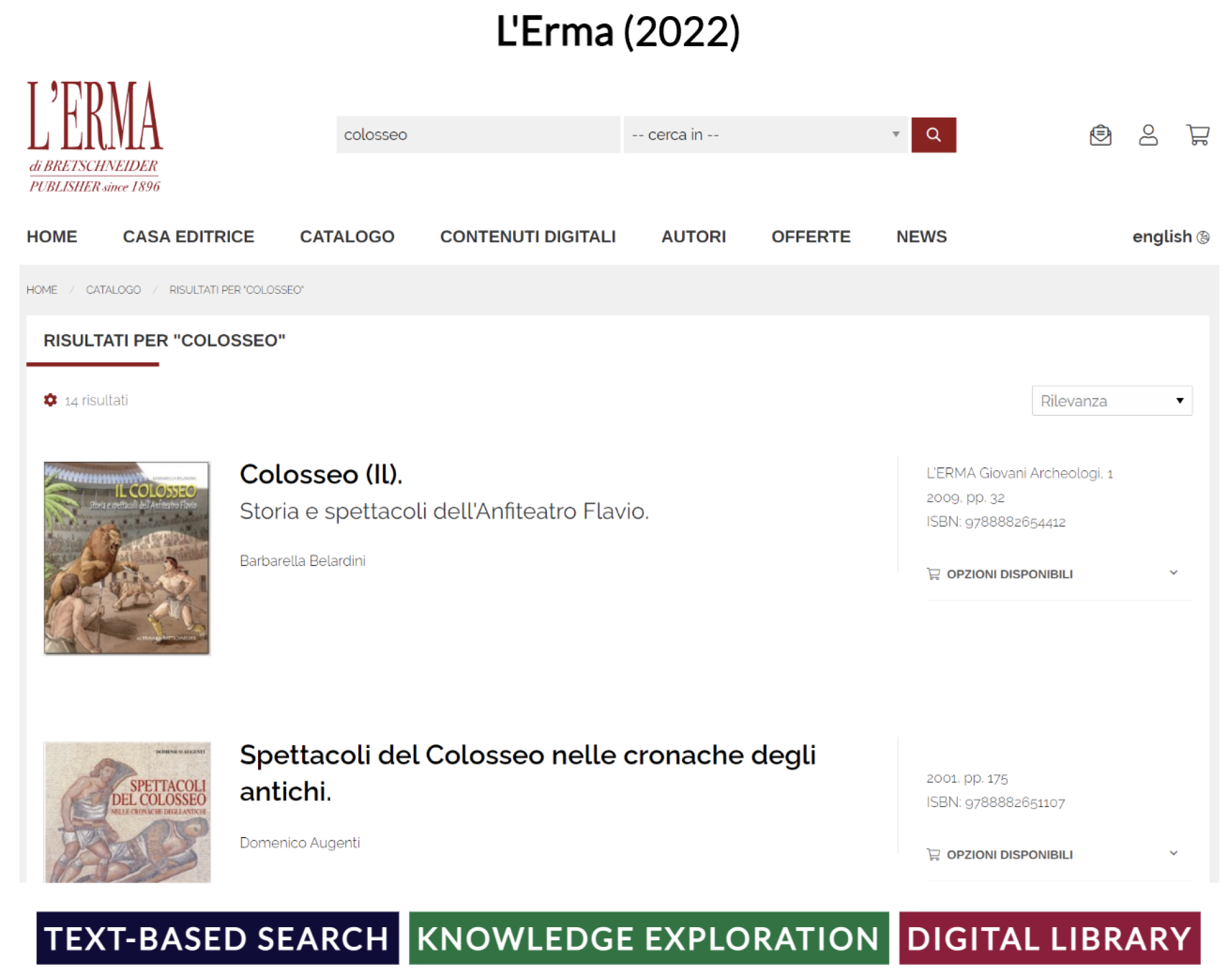This screenshot has height=978, width=1232.
Task: Open the 'cerca in' dropdown
Action: click(765, 135)
